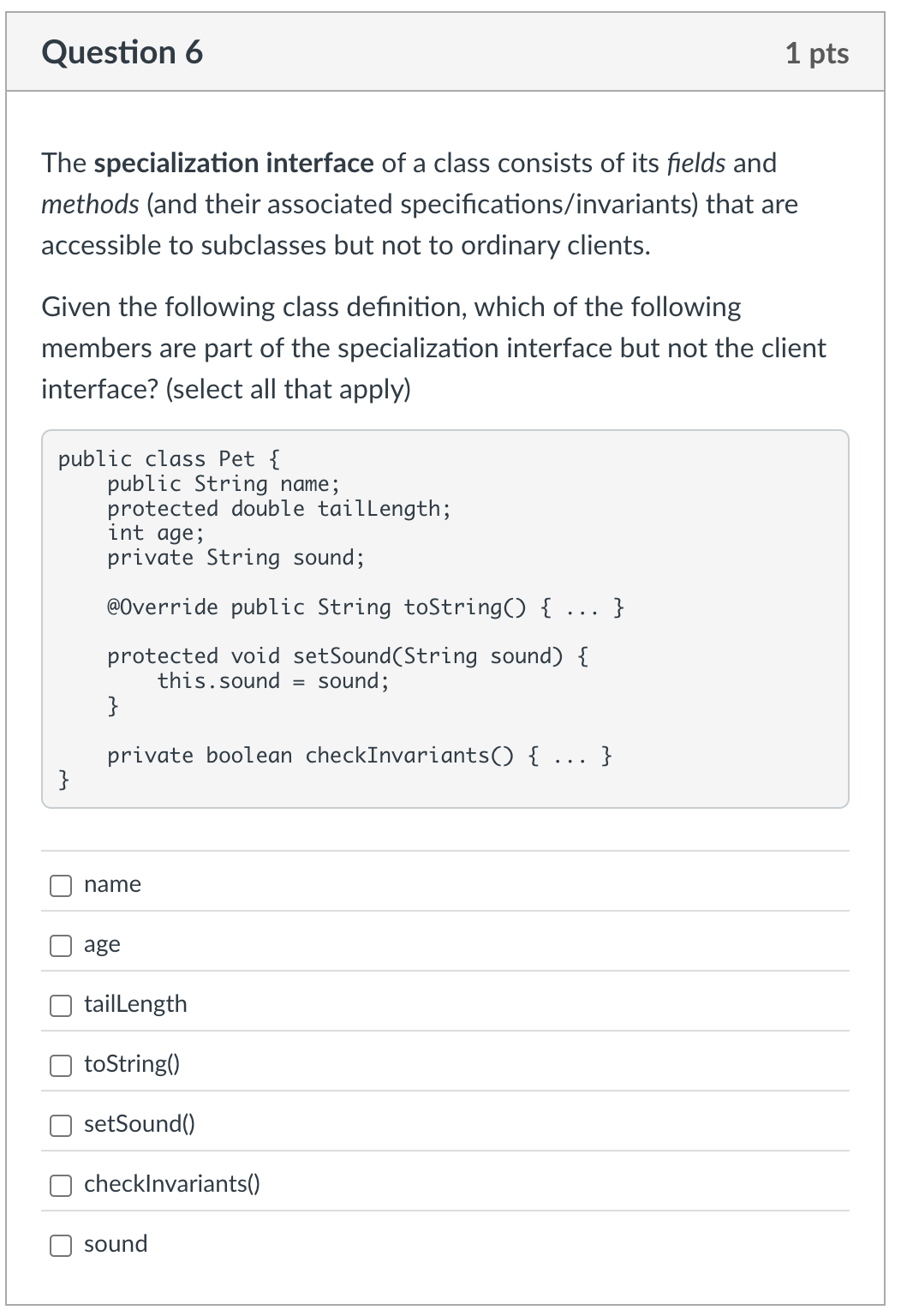Click the Question 6 header
Image resolution: width=901 pixels, height=1316 pixels.
click(x=122, y=51)
